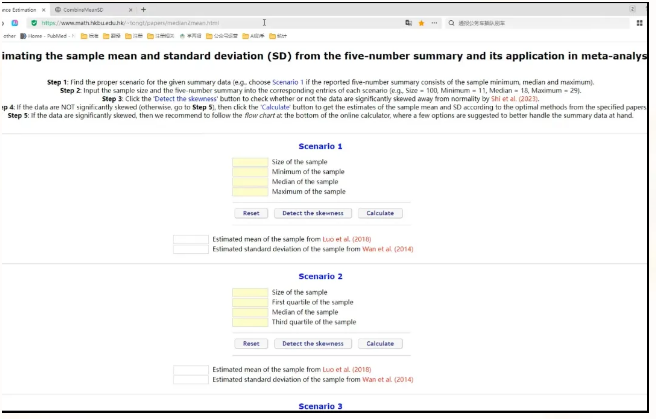656x419 pixels.
Task: Open the last bookmark folder on the bar
Action: (x=278, y=36)
